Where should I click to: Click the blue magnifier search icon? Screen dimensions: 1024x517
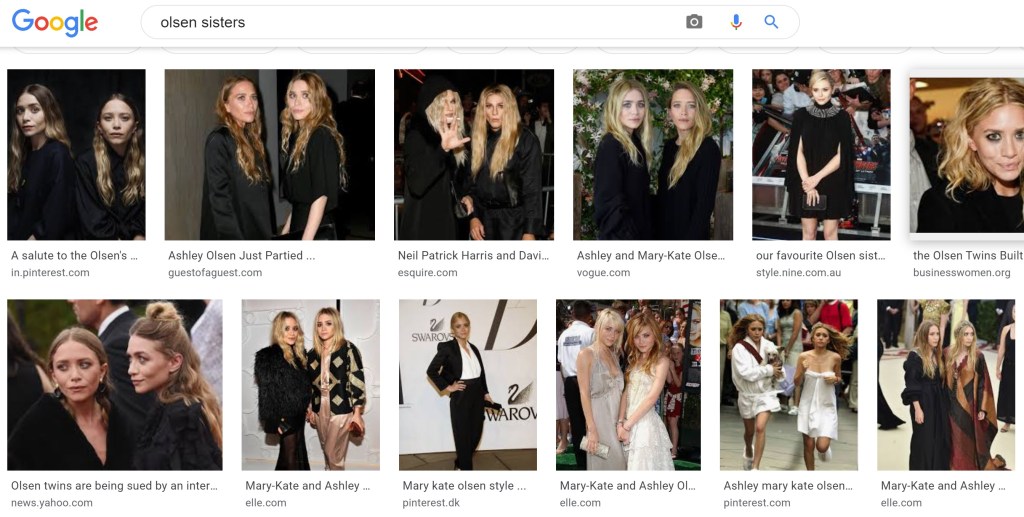771,22
